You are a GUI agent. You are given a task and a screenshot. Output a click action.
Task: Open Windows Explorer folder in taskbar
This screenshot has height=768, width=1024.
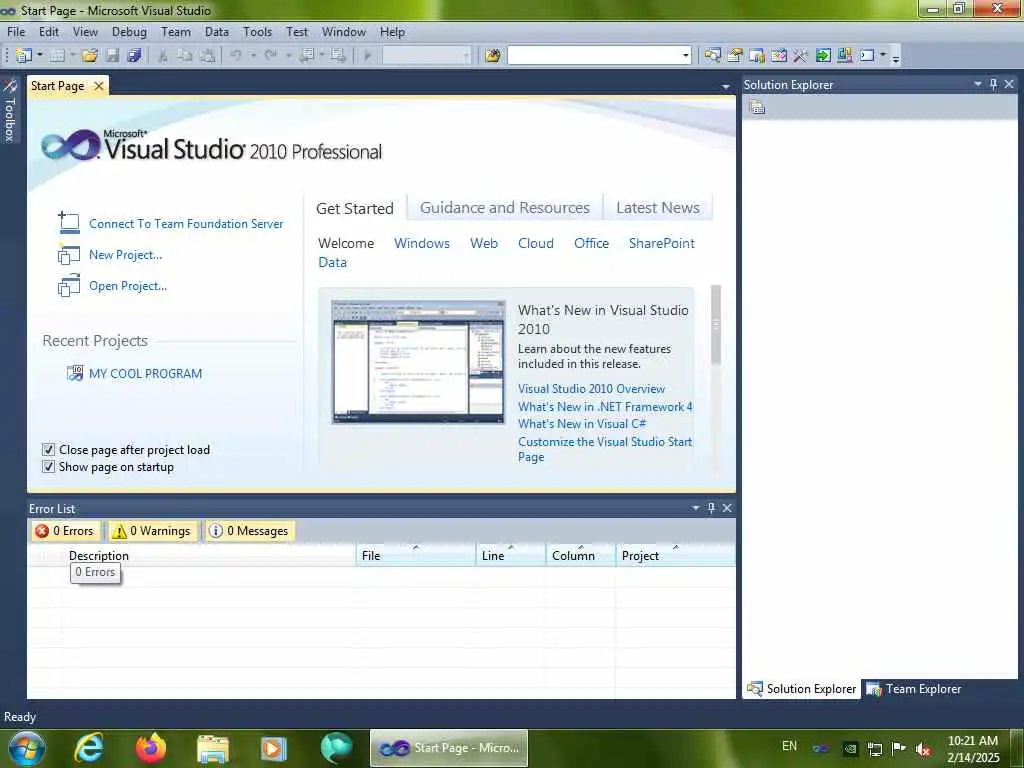(x=213, y=748)
